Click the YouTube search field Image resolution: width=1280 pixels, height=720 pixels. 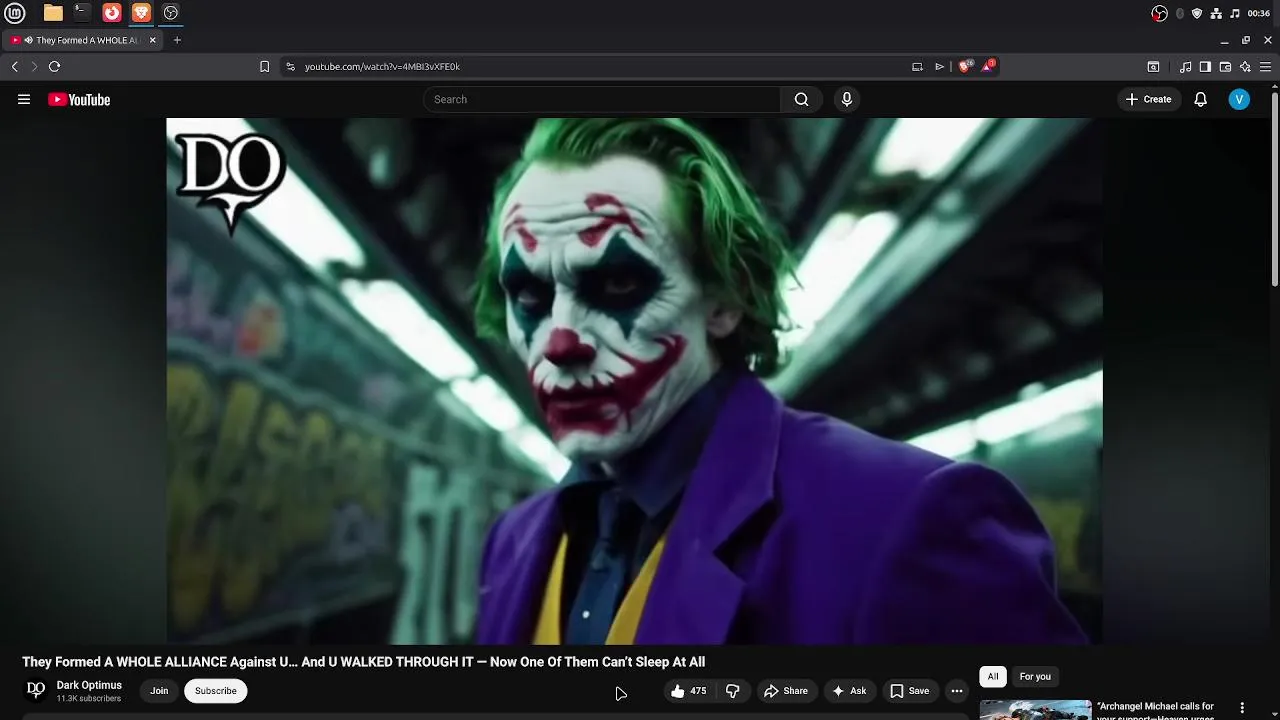602,99
